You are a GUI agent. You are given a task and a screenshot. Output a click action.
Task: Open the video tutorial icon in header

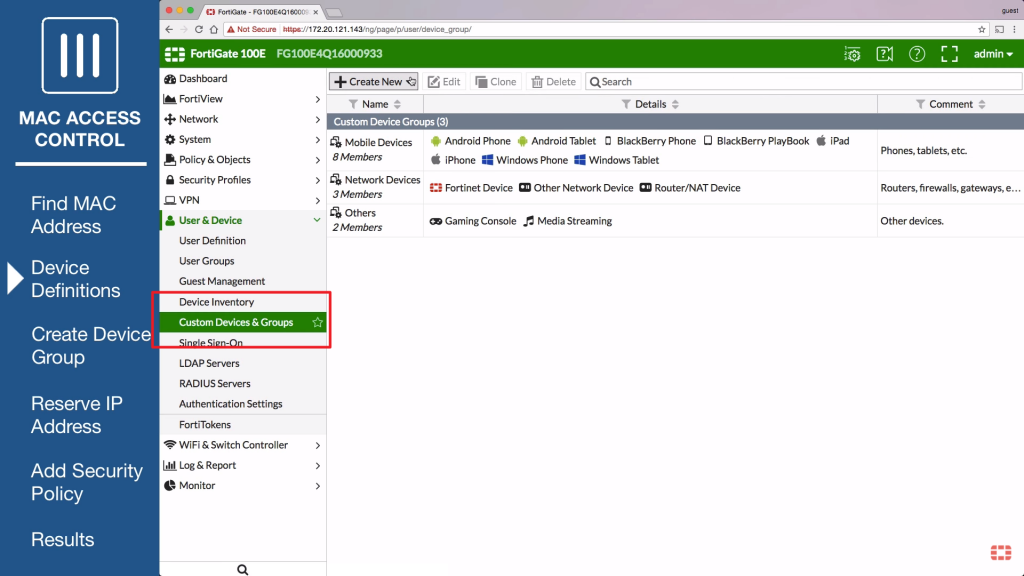tap(884, 54)
